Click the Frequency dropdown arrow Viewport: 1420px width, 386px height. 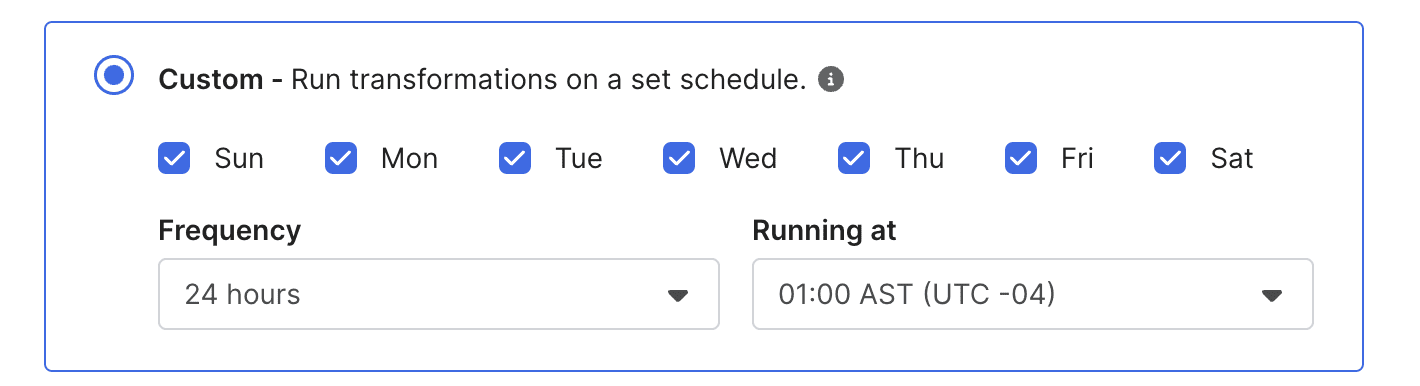click(x=678, y=295)
